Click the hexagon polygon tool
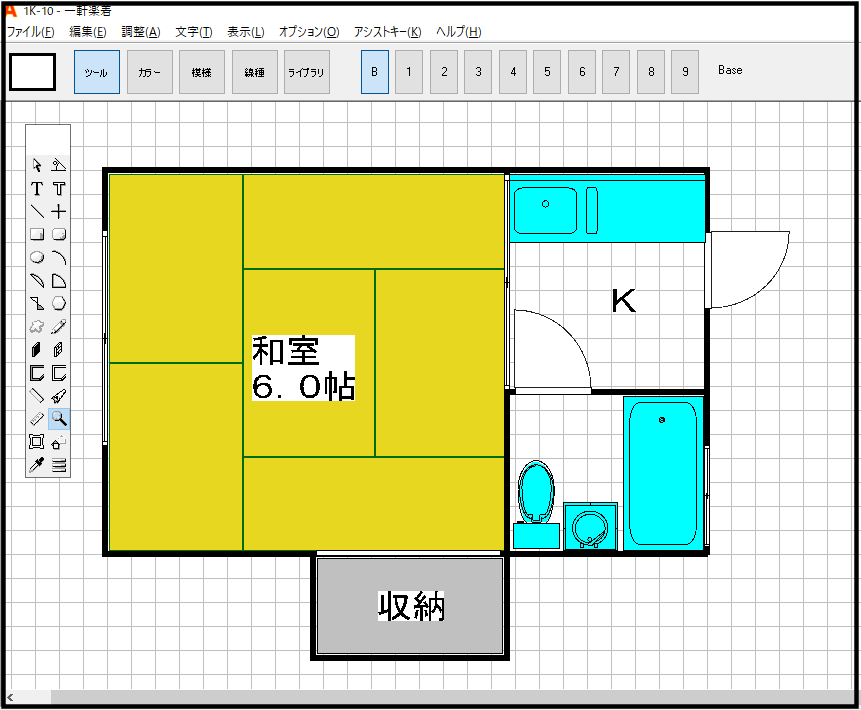Image resolution: width=861 pixels, height=710 pixels. (59, 303)
